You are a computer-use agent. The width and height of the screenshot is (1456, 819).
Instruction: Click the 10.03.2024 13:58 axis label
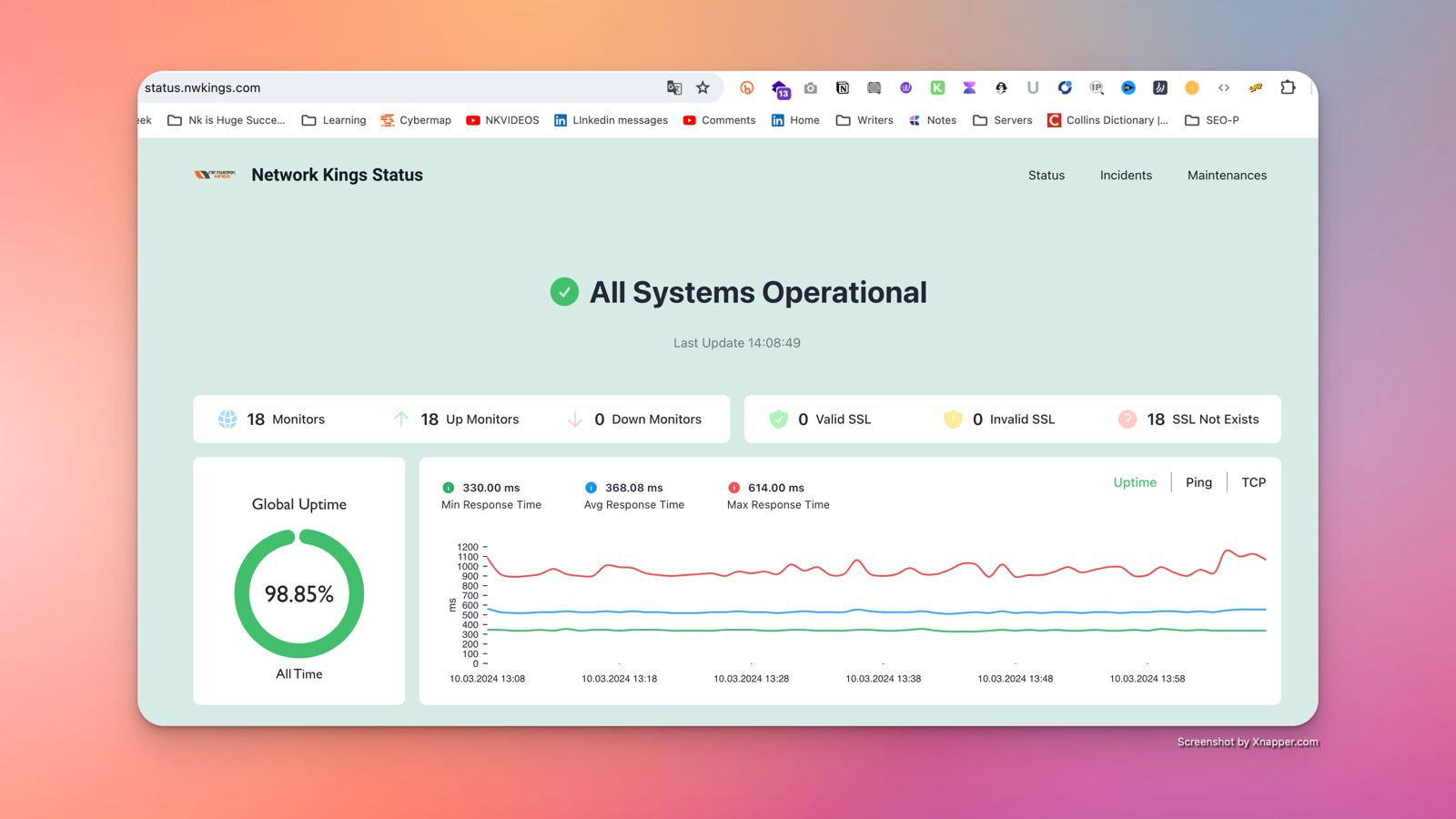1147,679
